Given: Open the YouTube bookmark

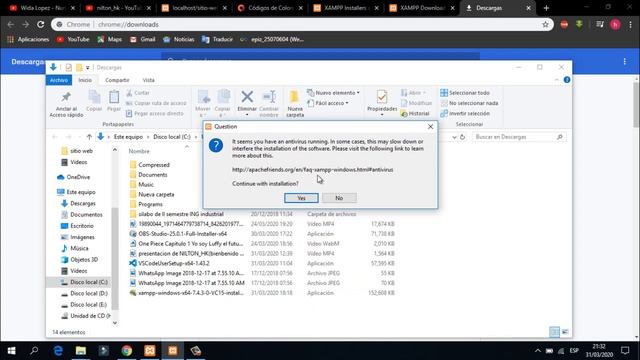Looking at the screenshot, I should coord(73,40).
